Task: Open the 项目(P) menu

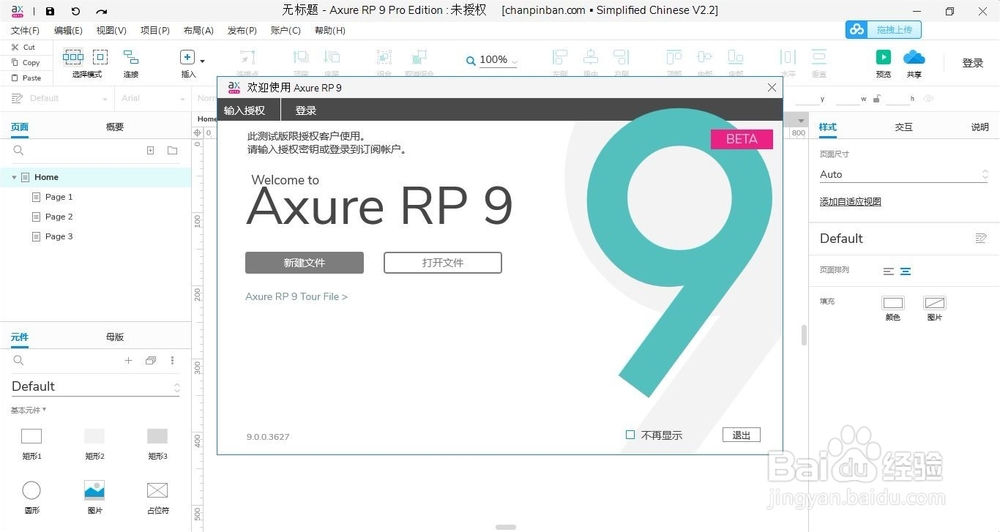Action: coord(155,30)
